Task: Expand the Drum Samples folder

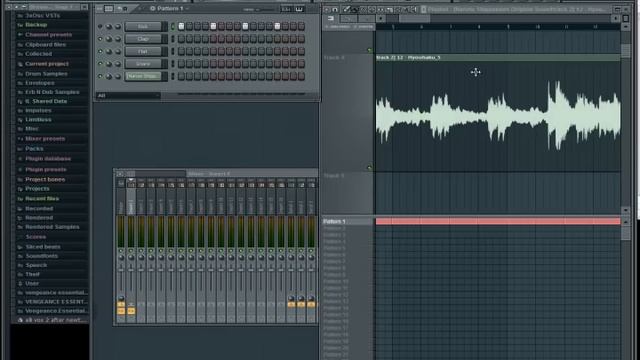Action: pyautogui.click(x=46, y=74)
